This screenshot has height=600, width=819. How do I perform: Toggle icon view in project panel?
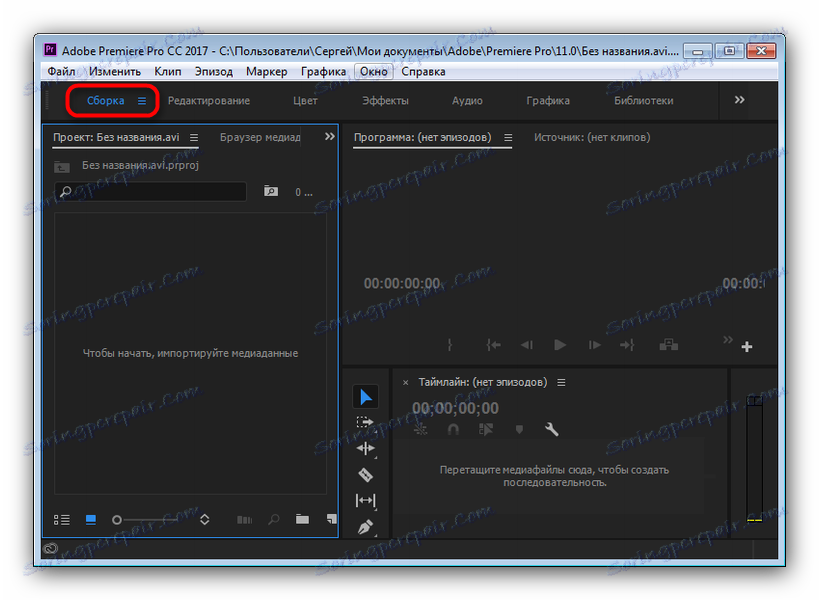90,520
